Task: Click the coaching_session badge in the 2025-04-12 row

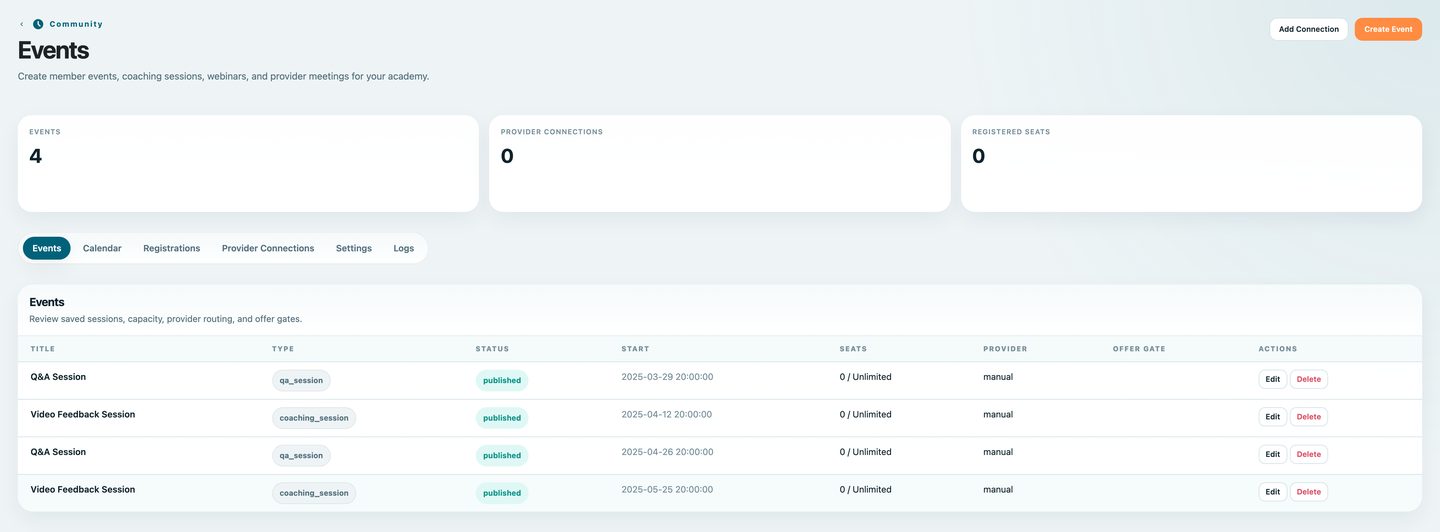Action: (314, 418)
